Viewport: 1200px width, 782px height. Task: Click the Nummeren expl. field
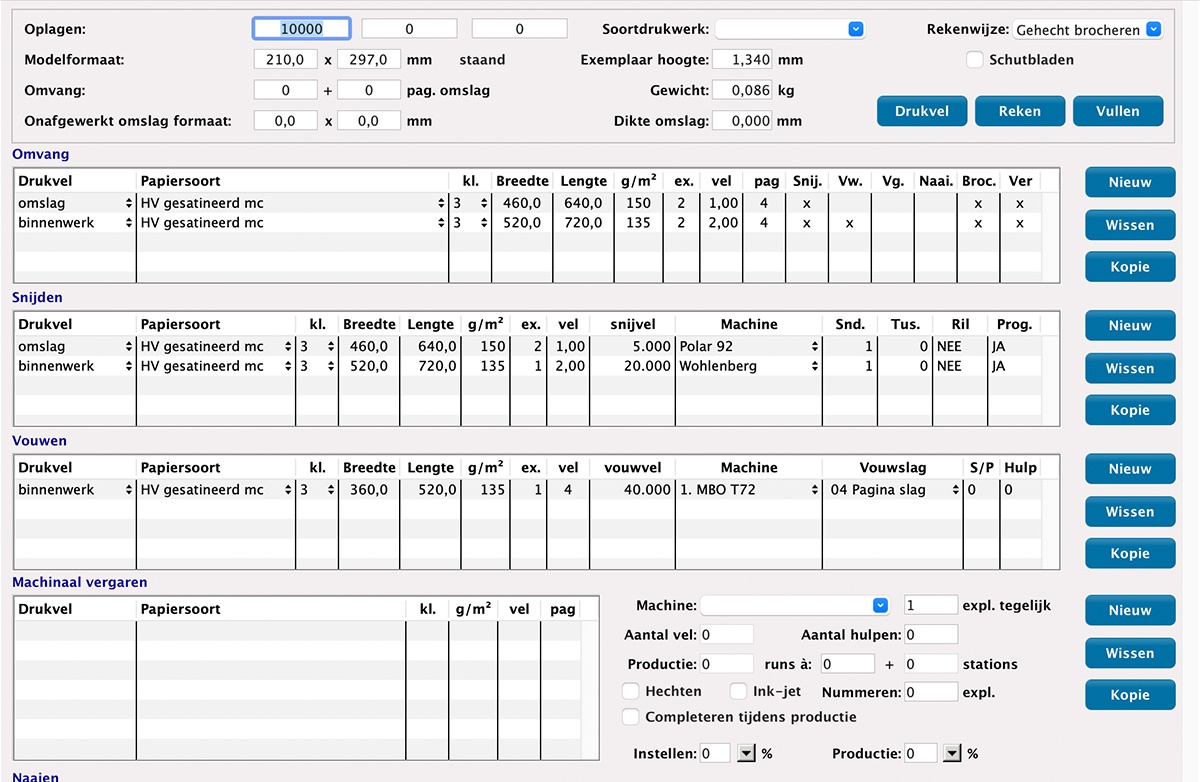click(931, 692)
